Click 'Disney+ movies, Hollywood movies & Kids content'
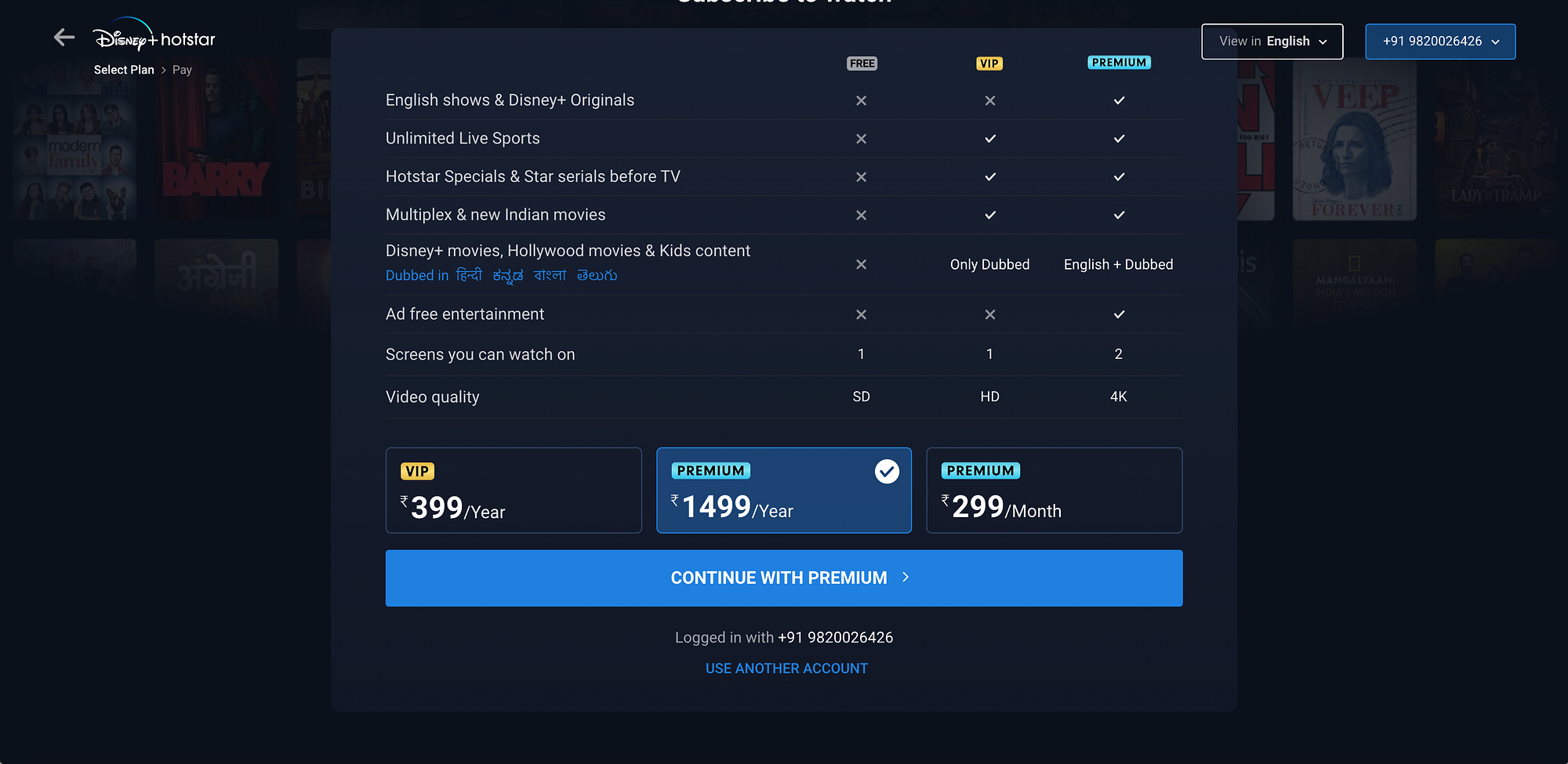The width and height of the screenshot is (1568, 764). coord(568,251)
